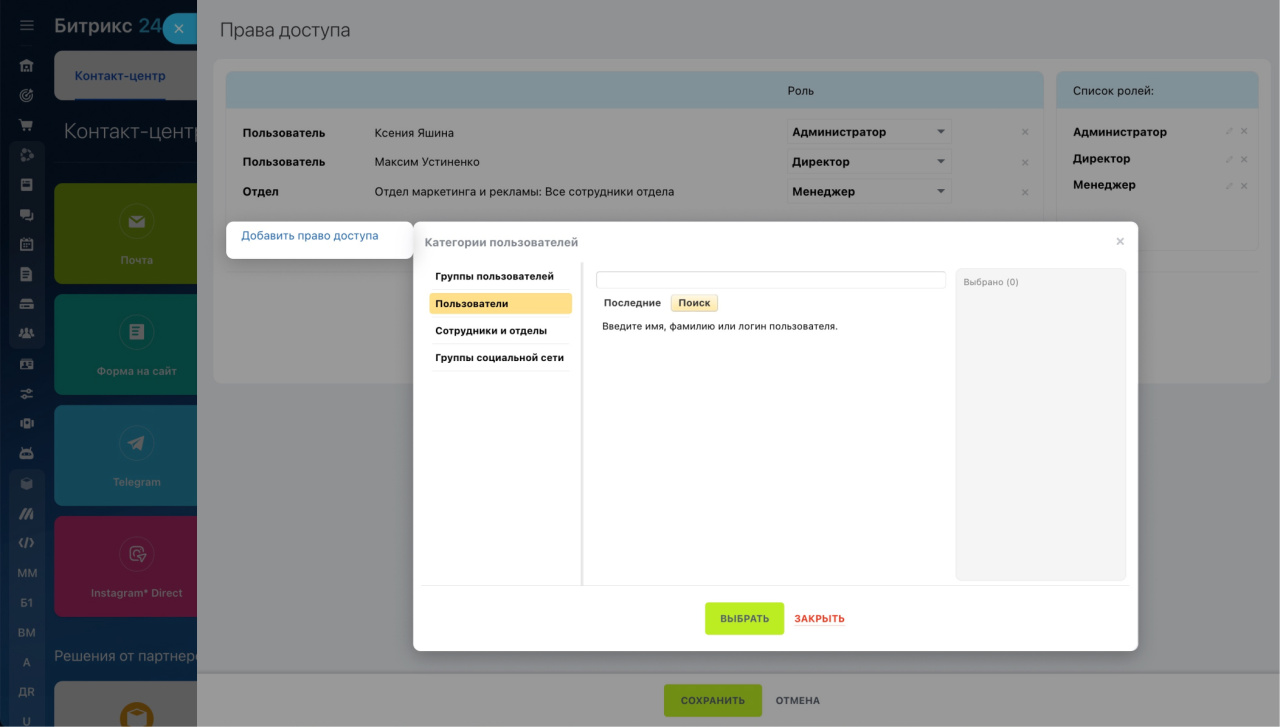
Task: Close the Категории пользователей dialog
Action: point(1120,241)
